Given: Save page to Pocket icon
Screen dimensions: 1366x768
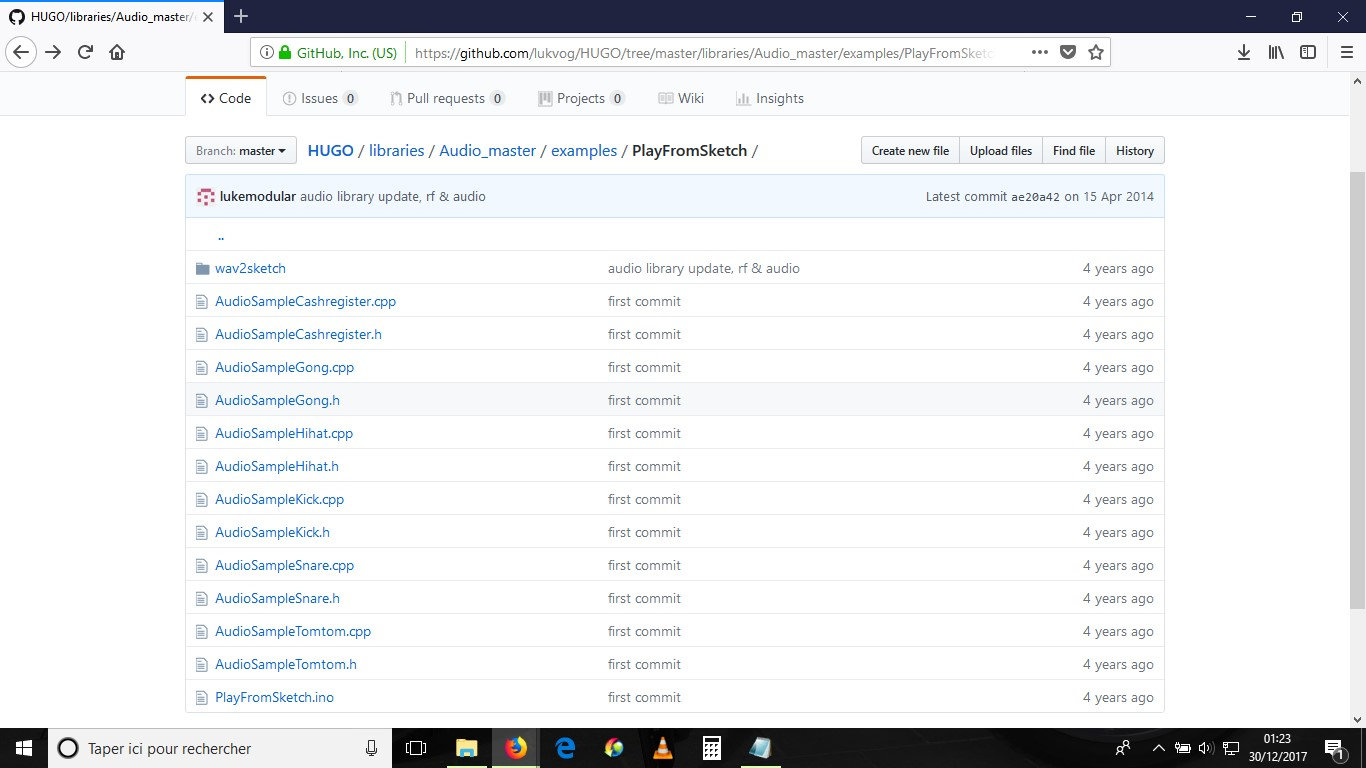Looking at the screenshot, I should coord(1068,52).
